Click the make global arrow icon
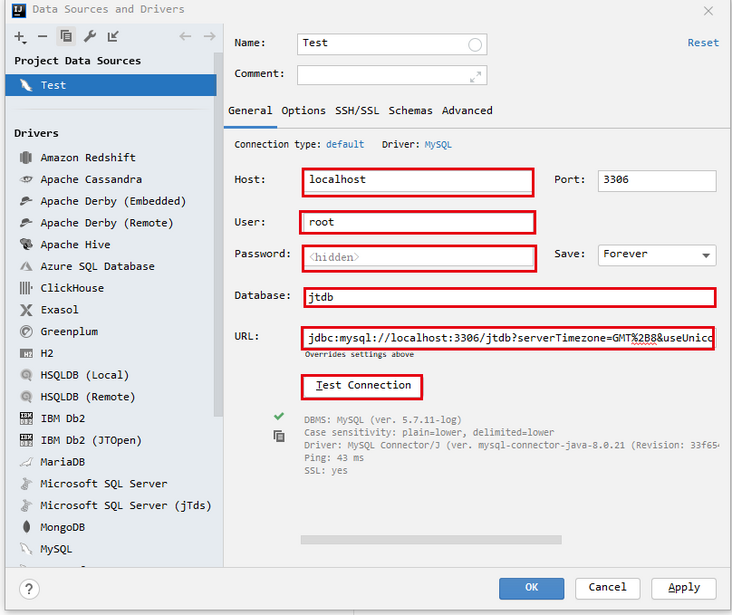 (x=113, y=36)
